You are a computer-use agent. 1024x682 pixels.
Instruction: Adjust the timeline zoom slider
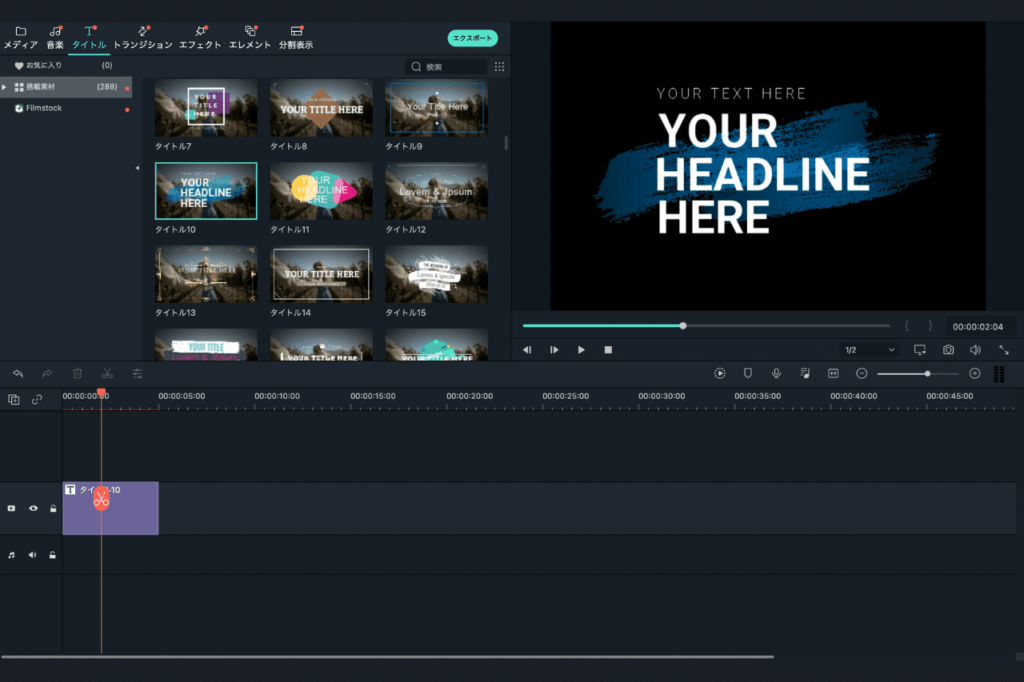point(918,374)
